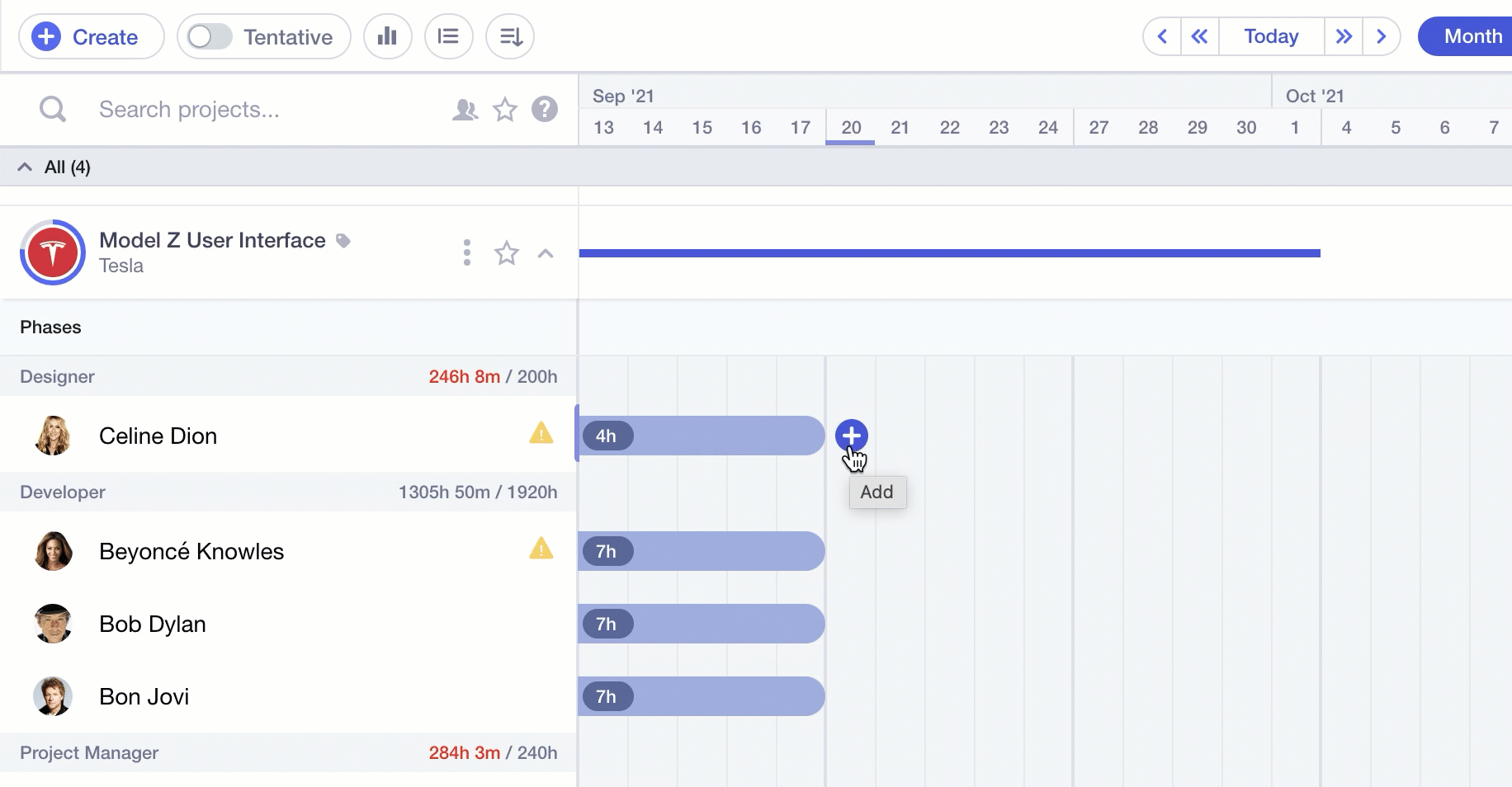
Task: Open the help question mark icon
Action: pos(545,109)
